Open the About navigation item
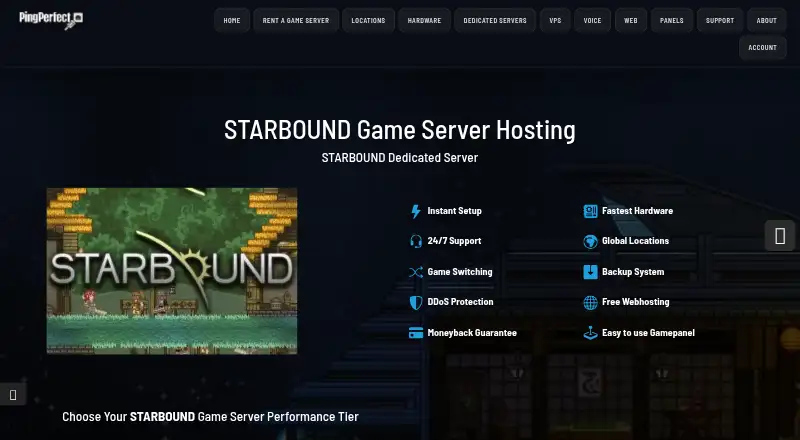 coord(767,20)
